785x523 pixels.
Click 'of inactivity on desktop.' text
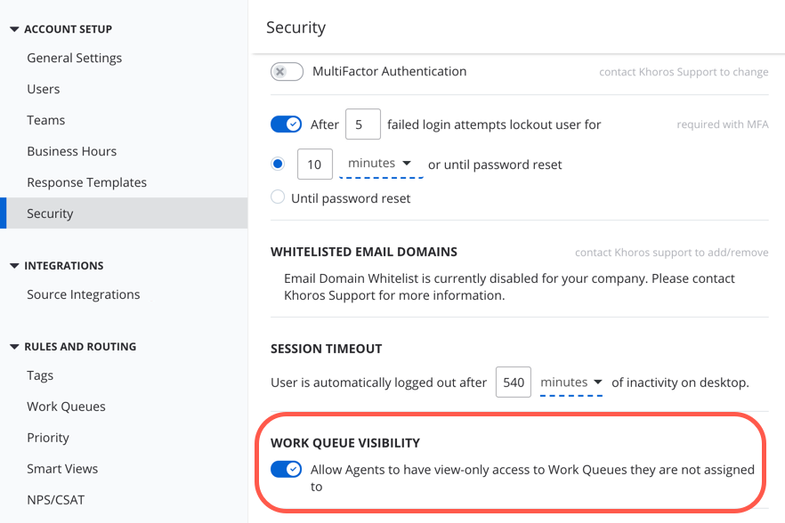tap(680, 383)
